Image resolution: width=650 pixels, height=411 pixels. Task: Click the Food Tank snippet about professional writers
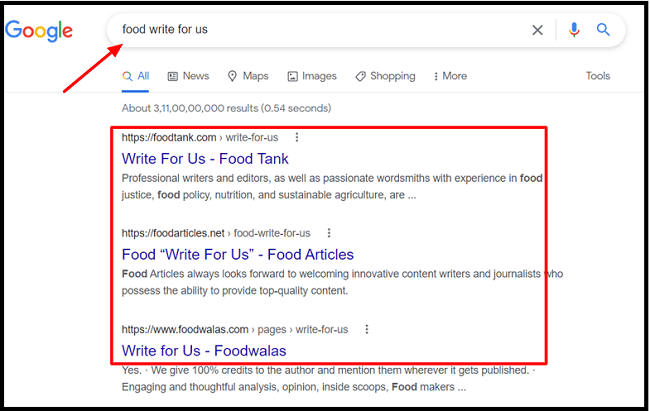tap(332, 187)
